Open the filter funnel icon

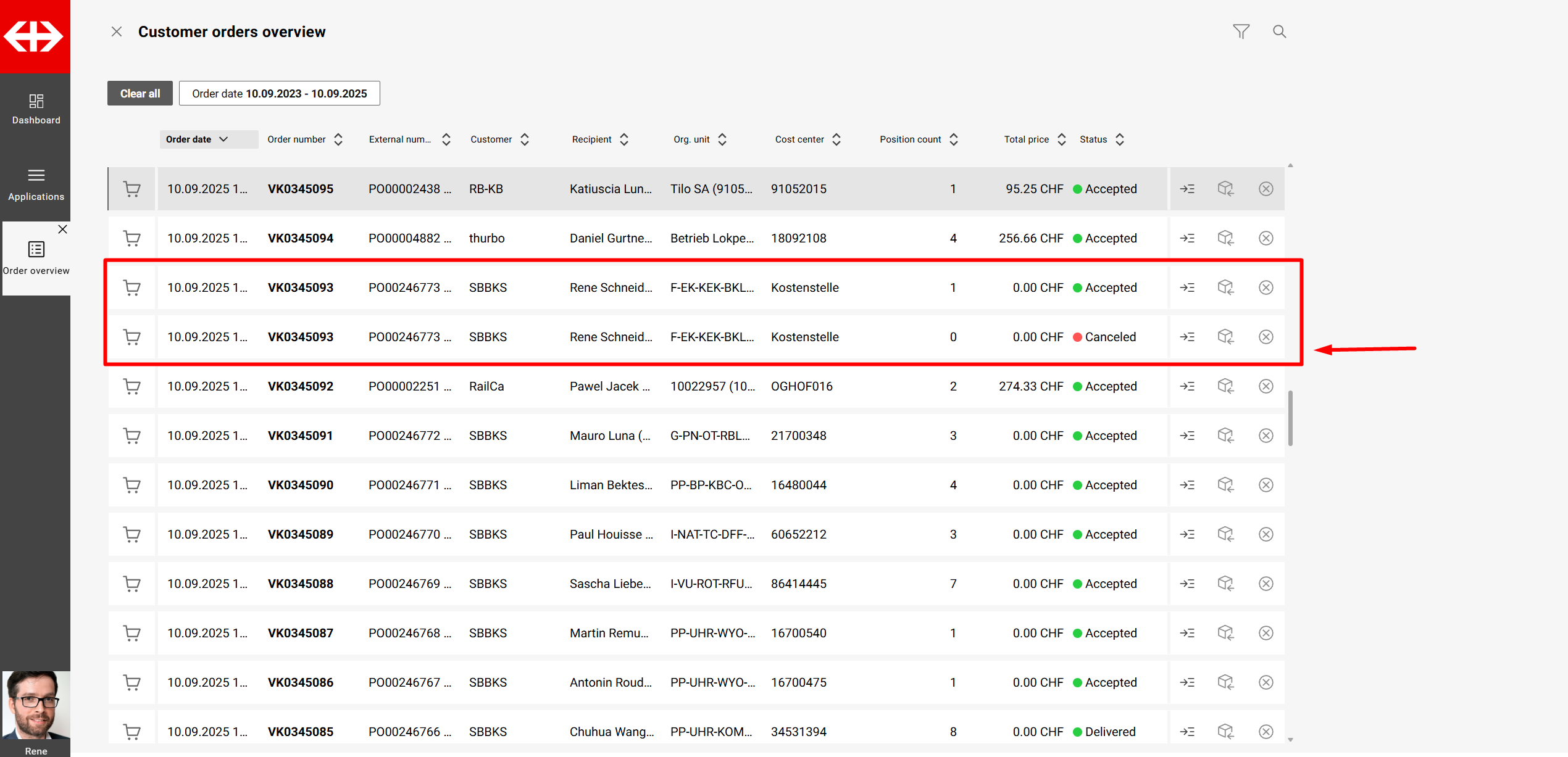[1241, 31]
